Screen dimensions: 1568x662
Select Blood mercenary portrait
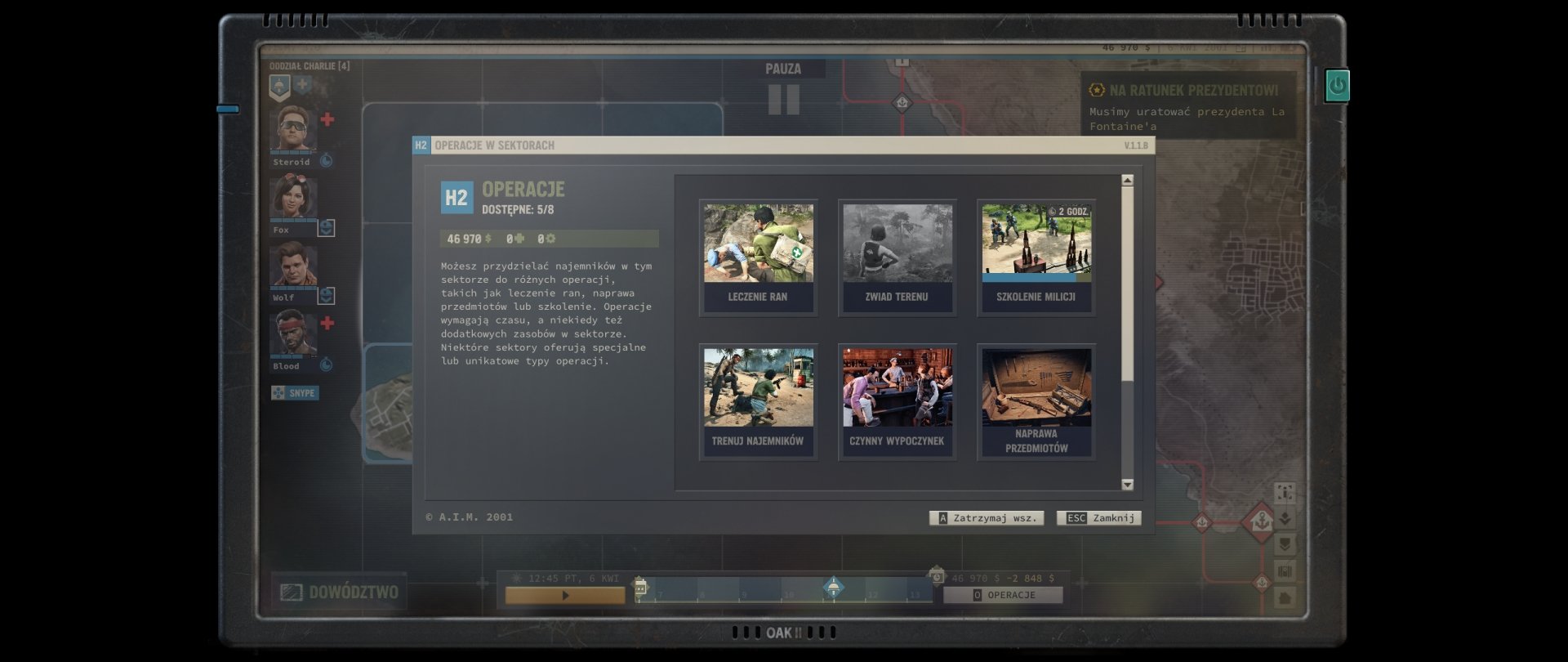(293, 333)
